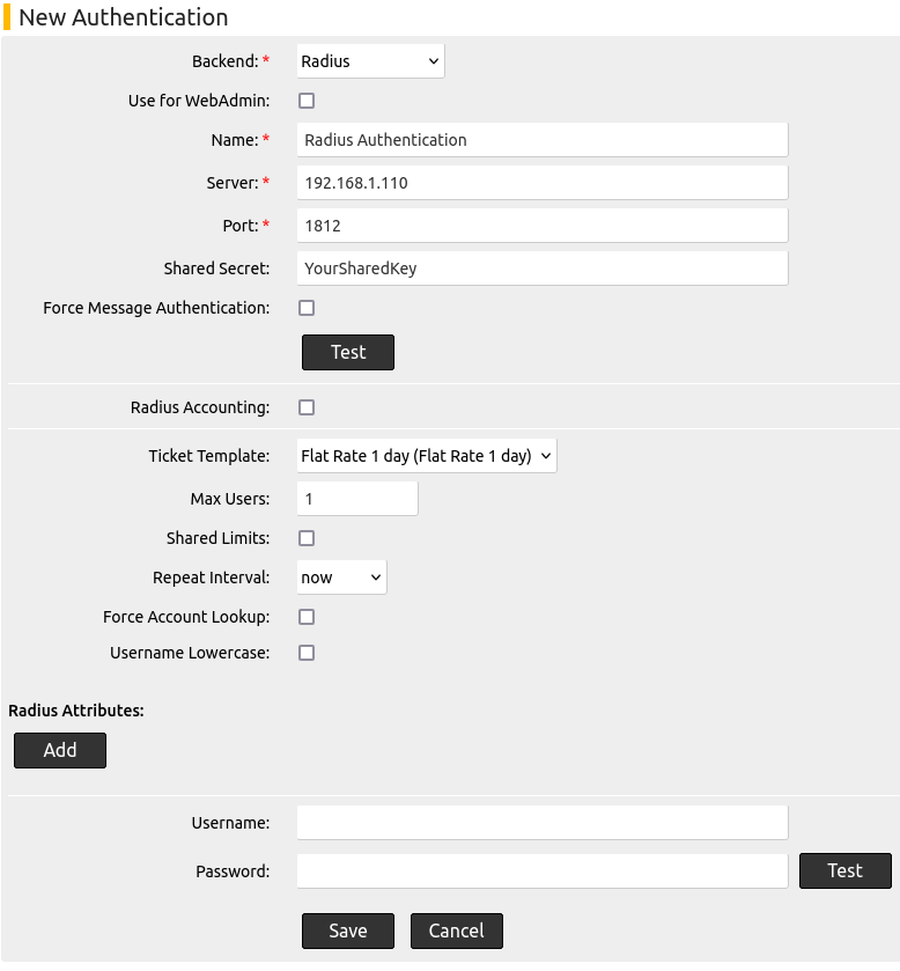Select the Server address field
This screenshot has width=900, height=971.
541,182
